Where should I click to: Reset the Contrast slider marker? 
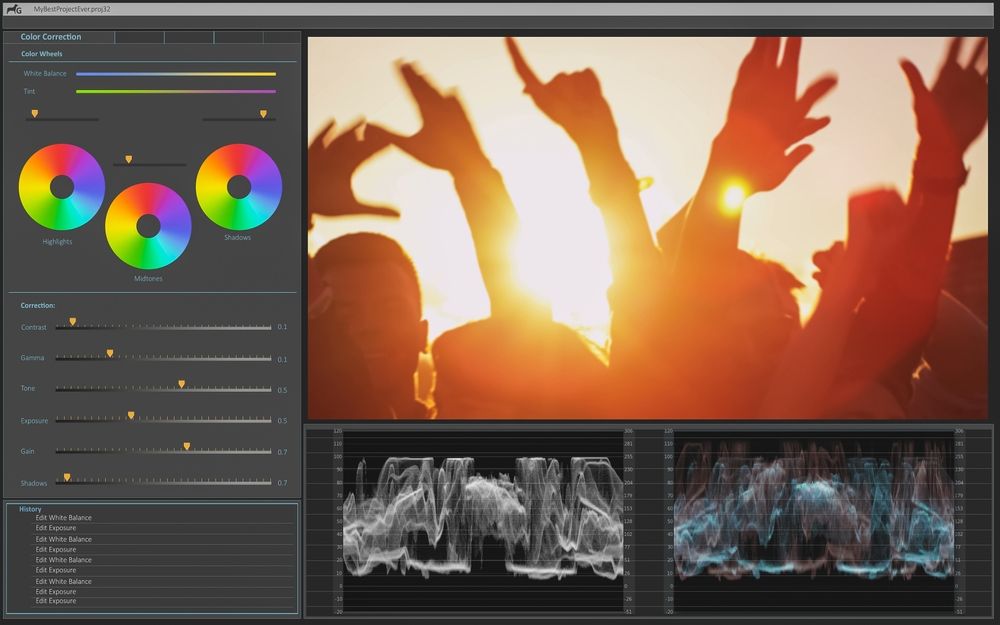pos(73,319)
